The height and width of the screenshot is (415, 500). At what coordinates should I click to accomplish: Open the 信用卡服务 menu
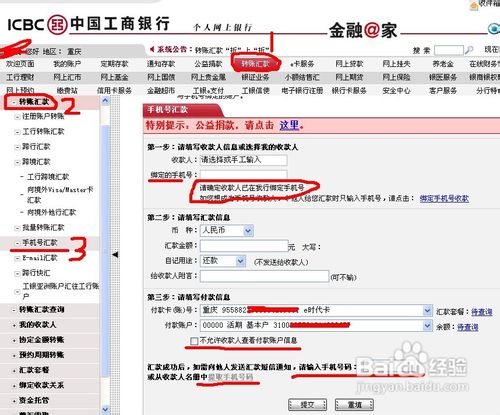coord(114,90)
